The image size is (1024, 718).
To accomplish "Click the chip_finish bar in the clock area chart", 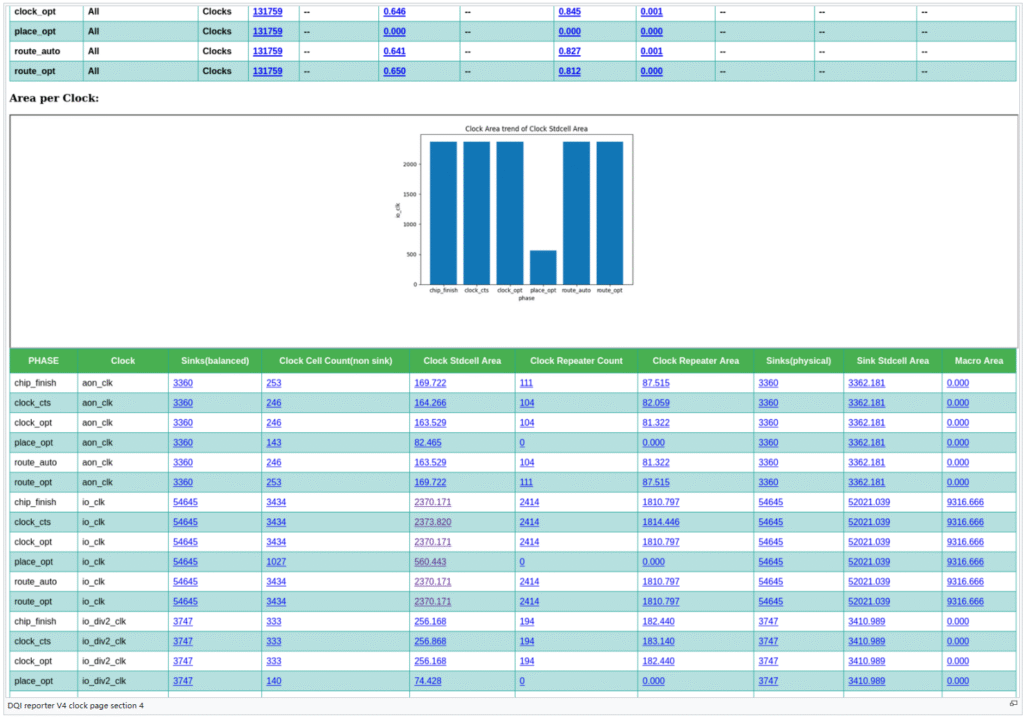I will click(x=443, y=212).
